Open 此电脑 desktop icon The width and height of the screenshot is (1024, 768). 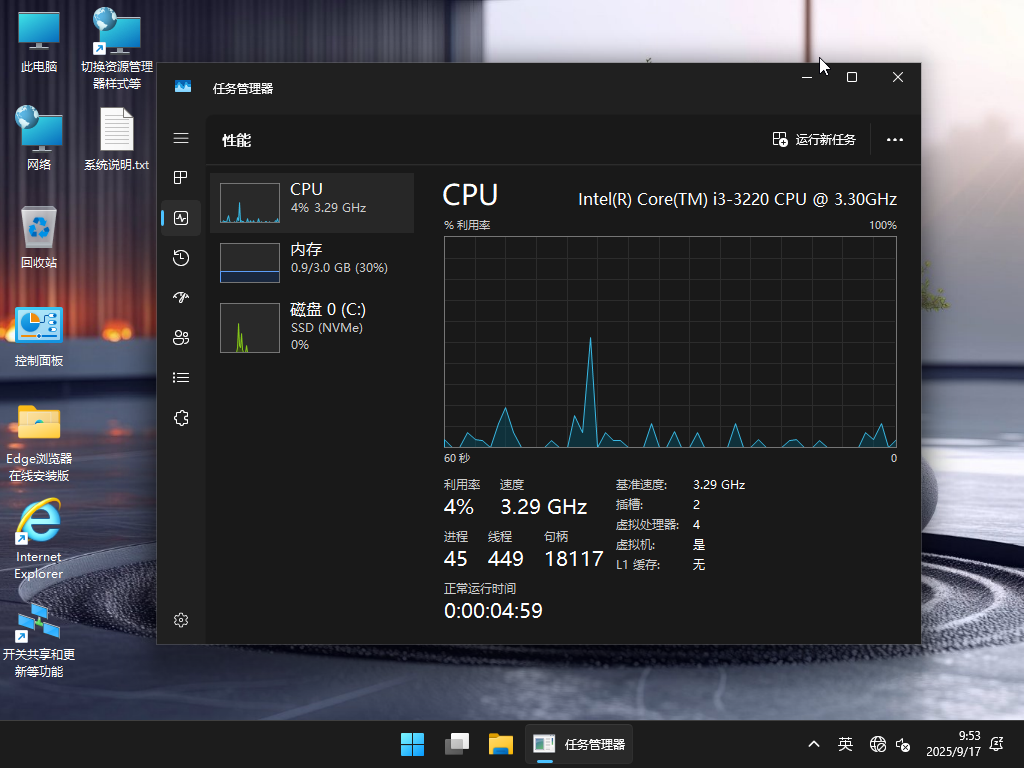39,42
